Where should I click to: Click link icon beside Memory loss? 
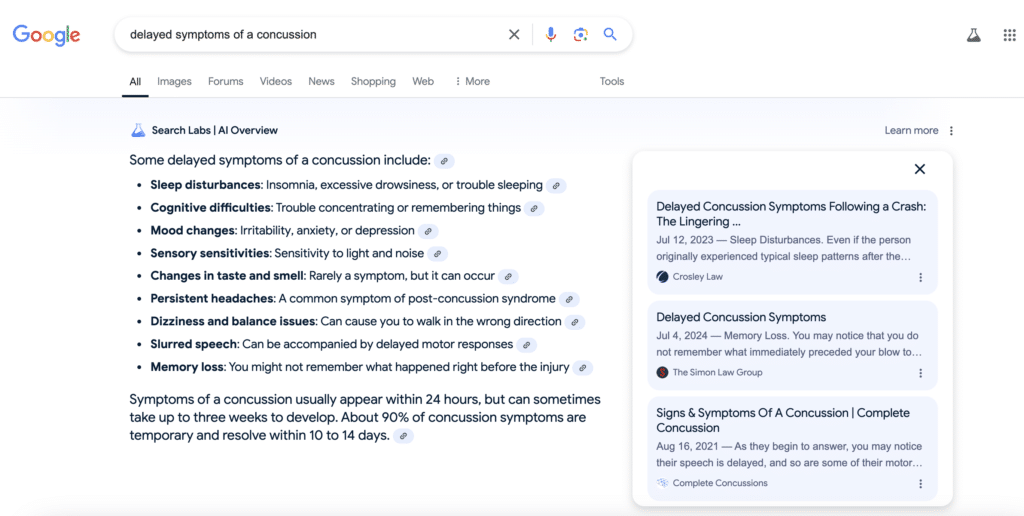tap(583, 368)
